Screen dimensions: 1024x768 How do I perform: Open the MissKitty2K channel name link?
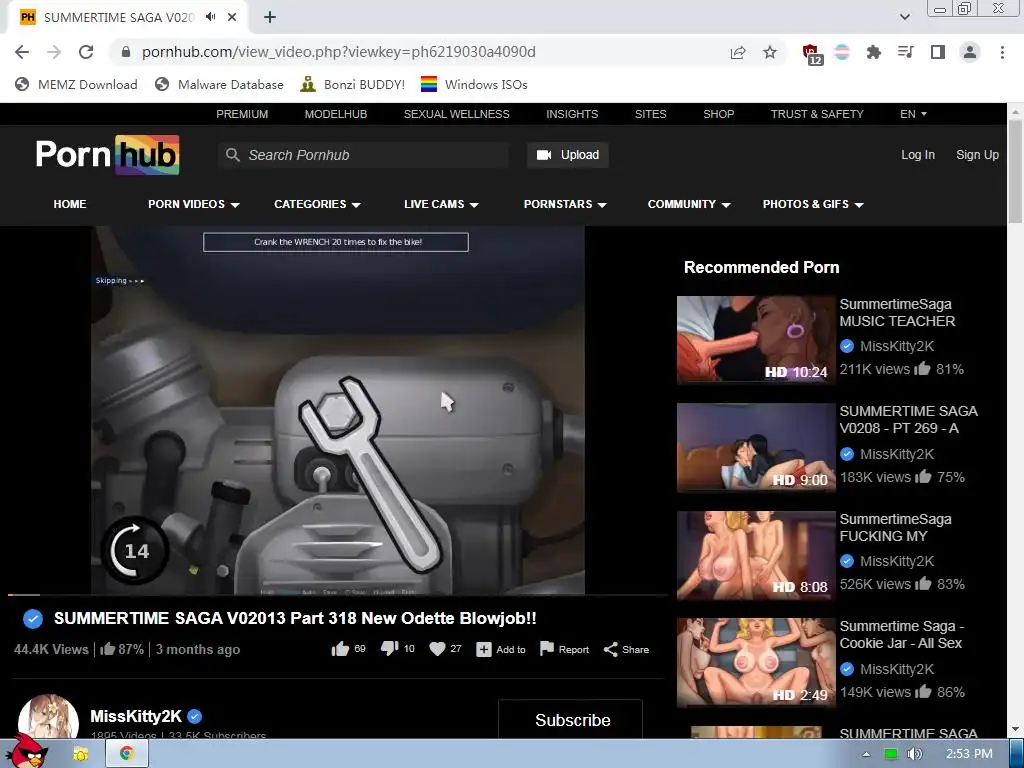point(136,716)
